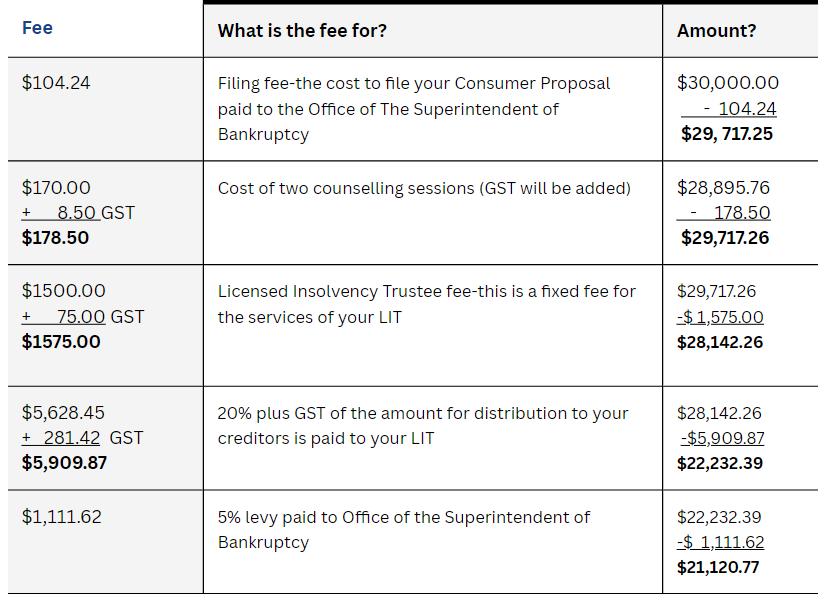Click the $30,000.00 starting amount
The width and height of the screenshot is (826, 602).
(x=727, y=83)
